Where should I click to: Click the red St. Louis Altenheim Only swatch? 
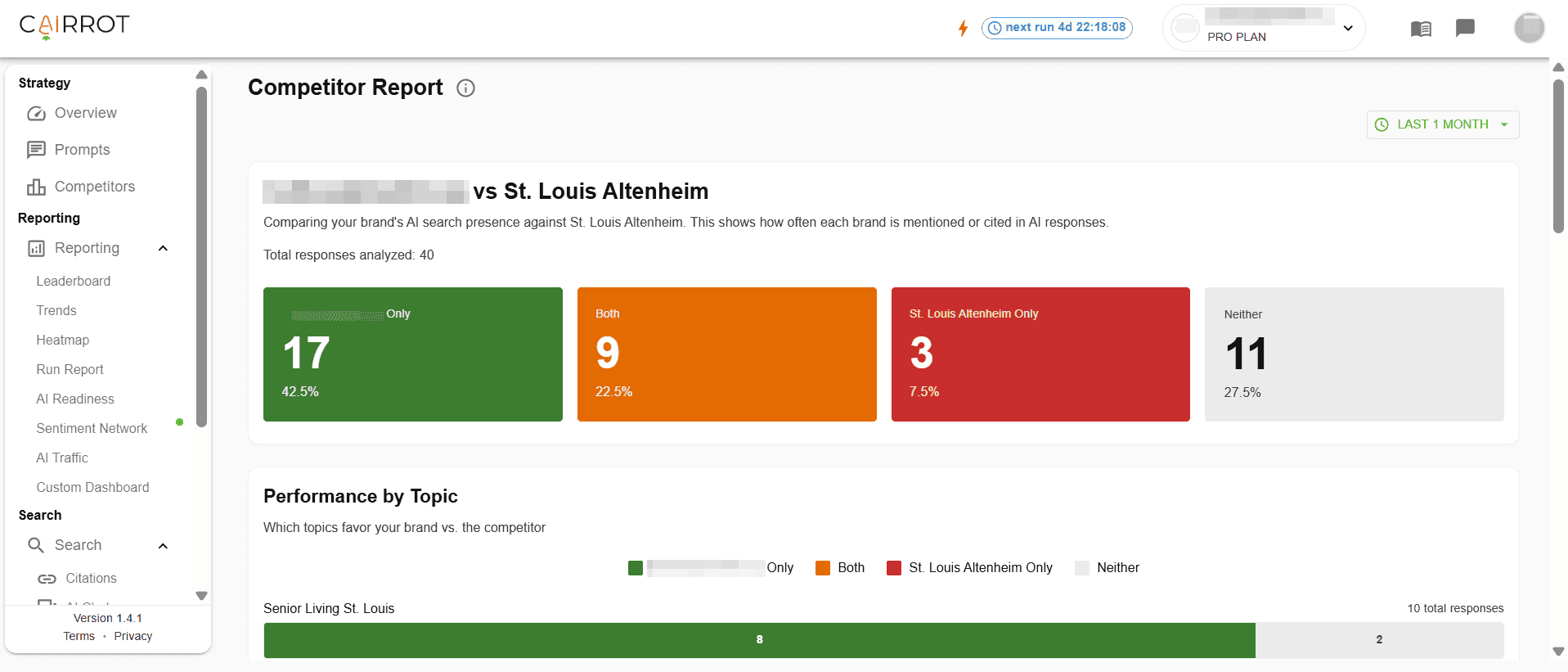[894, 568]
